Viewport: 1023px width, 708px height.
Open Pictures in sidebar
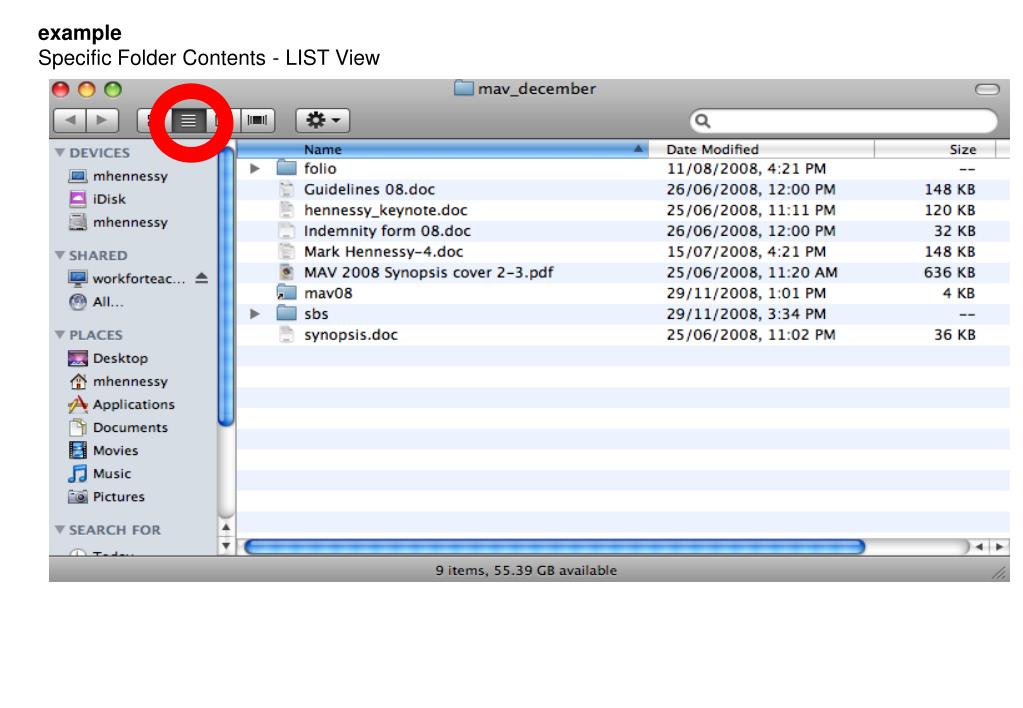(x=106, y=497)
